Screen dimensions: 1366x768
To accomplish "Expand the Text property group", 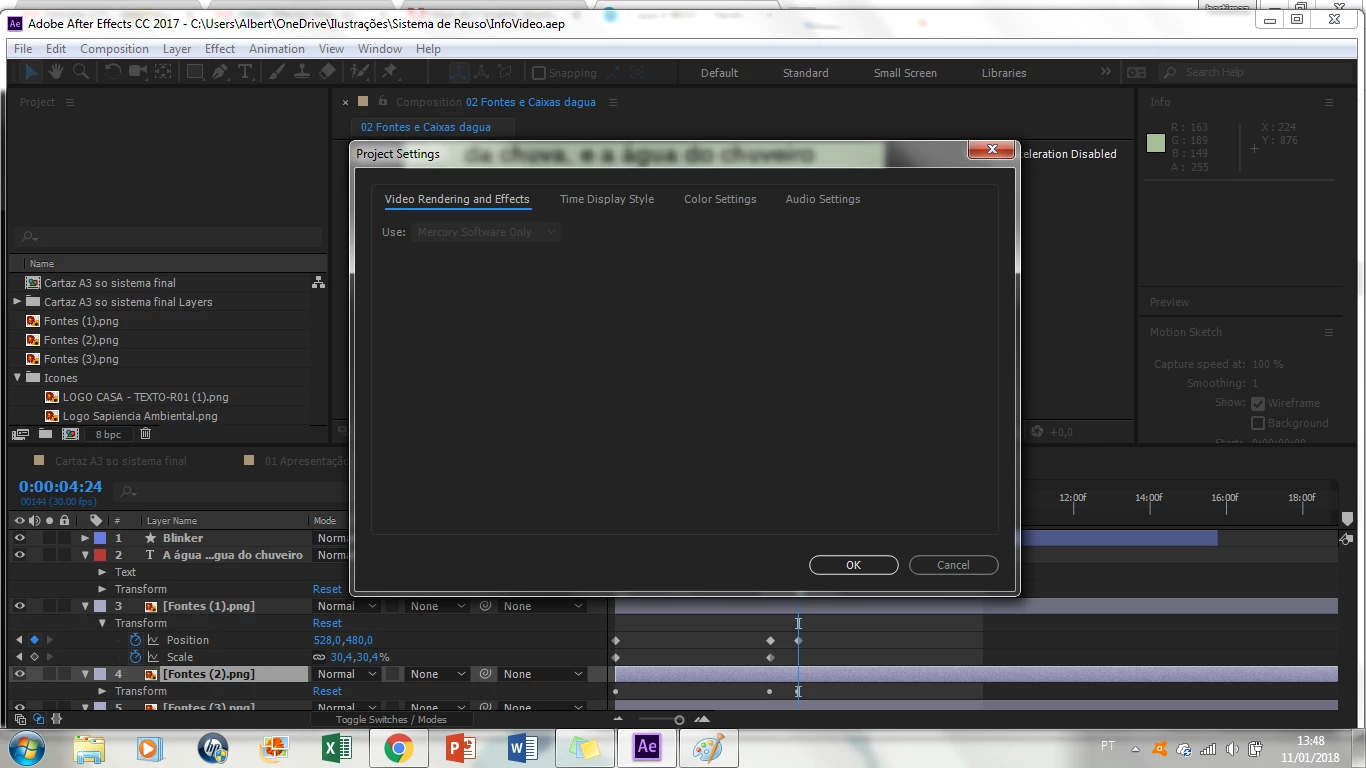I will (102, 572).
